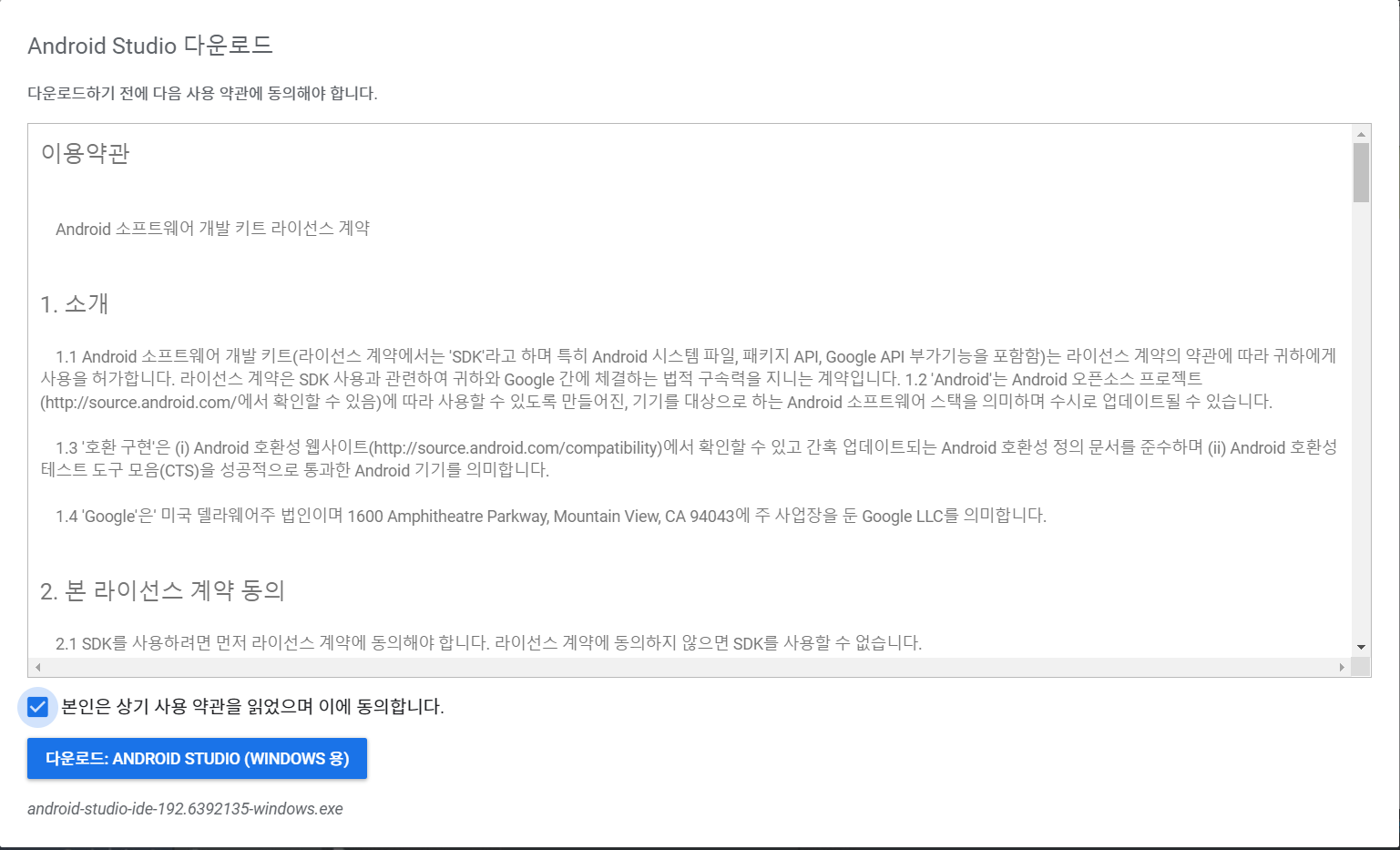This screenshot has height=850, width=1400.
Task: Click the 이용약관 heading text
Action: (x=85, y=153)
